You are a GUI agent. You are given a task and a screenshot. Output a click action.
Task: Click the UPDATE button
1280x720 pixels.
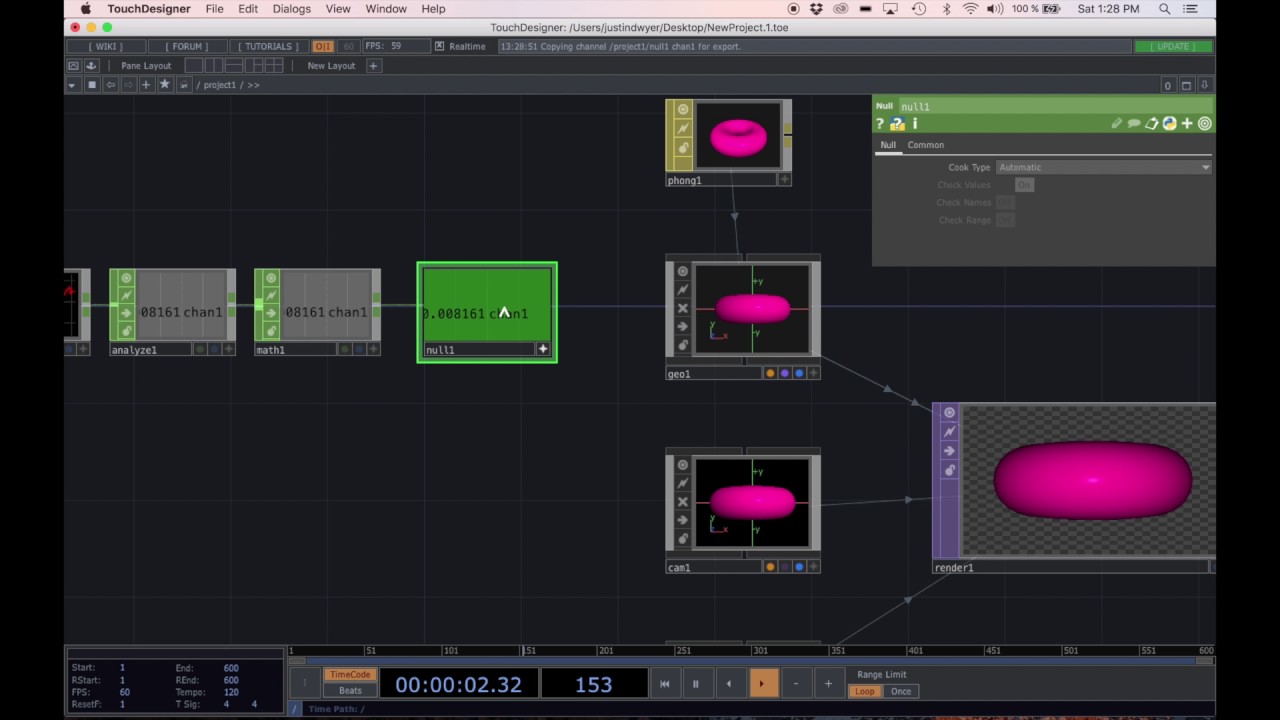(x=1174, y=46)
